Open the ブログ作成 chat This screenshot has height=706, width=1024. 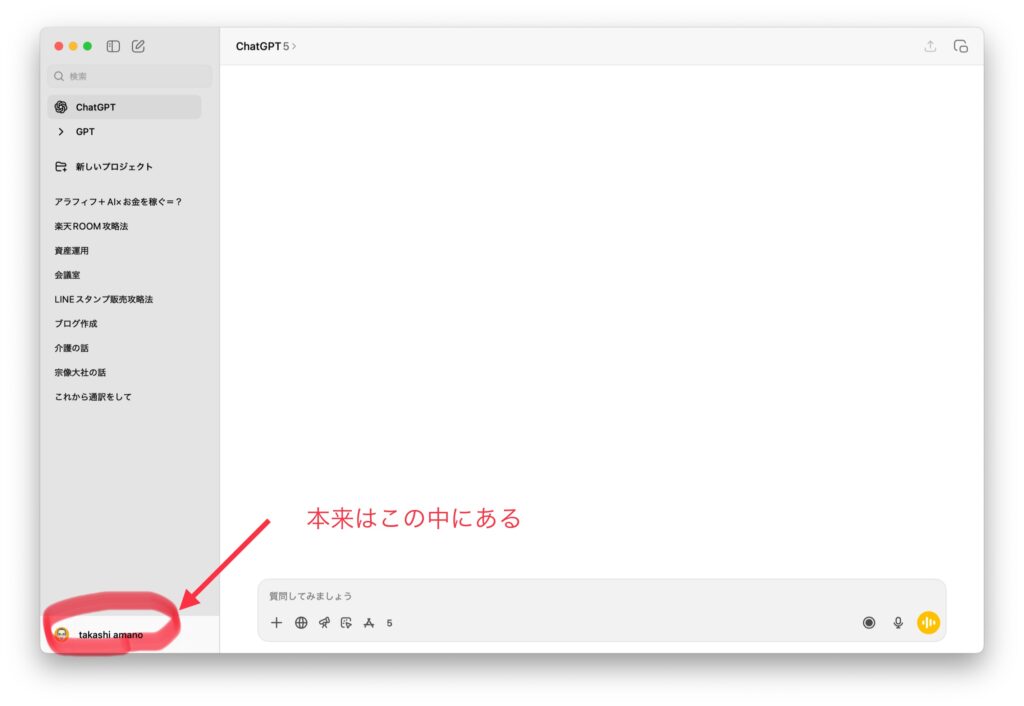pyautogui.click(x=76, y=324)
